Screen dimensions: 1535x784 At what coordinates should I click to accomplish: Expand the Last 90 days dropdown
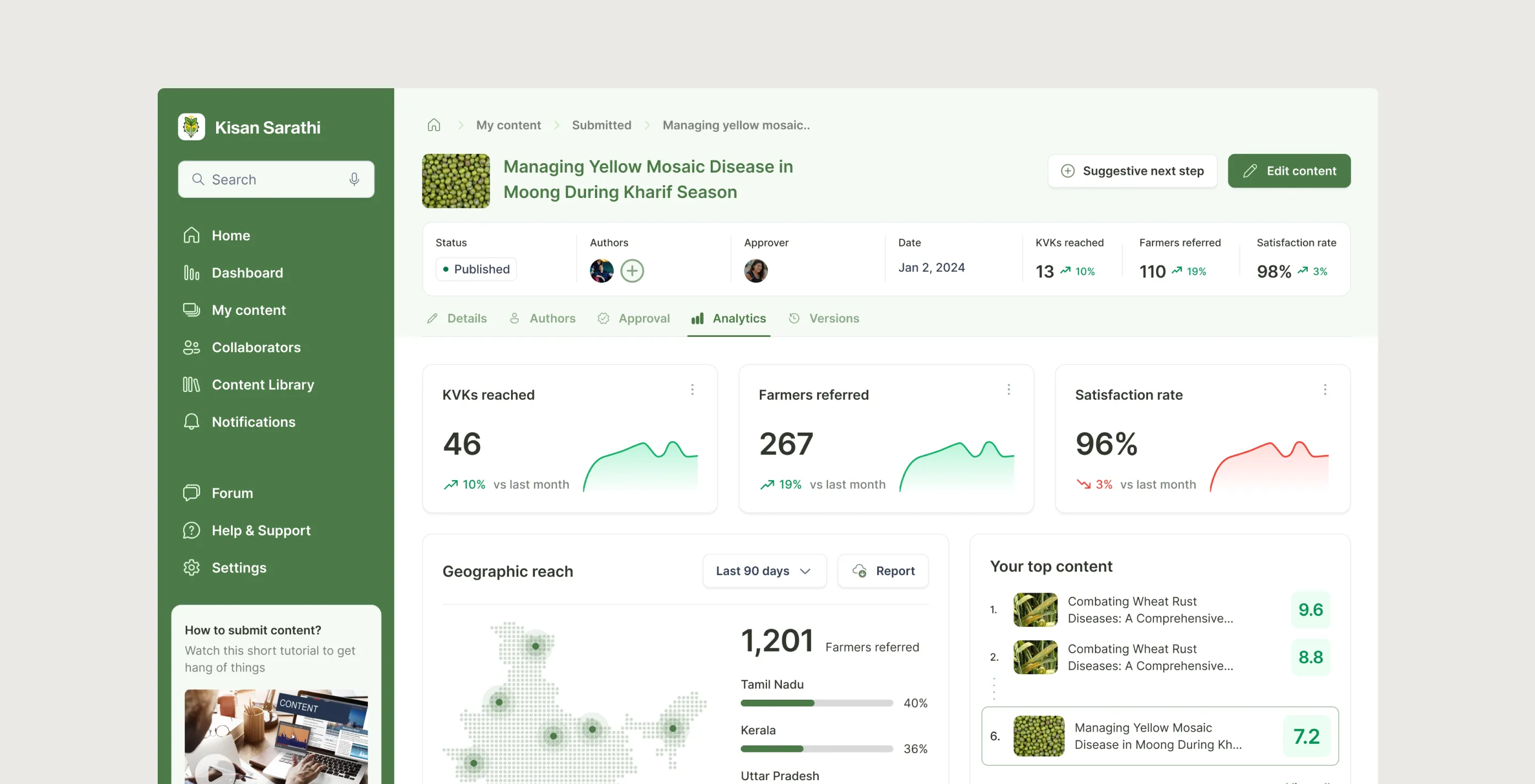point(764,571)
